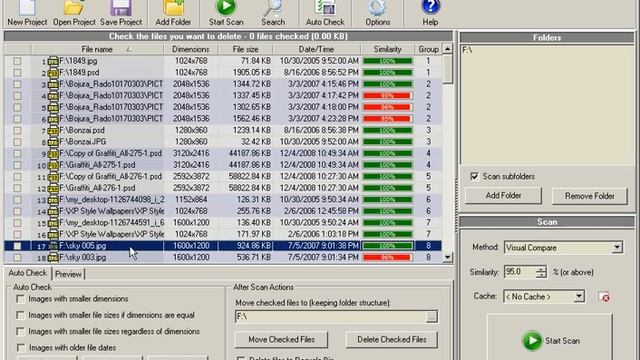Viewport: 640px width, 360px height.
Task: Click the 1152x864 dimensions cell
Action: pos(191,200)
